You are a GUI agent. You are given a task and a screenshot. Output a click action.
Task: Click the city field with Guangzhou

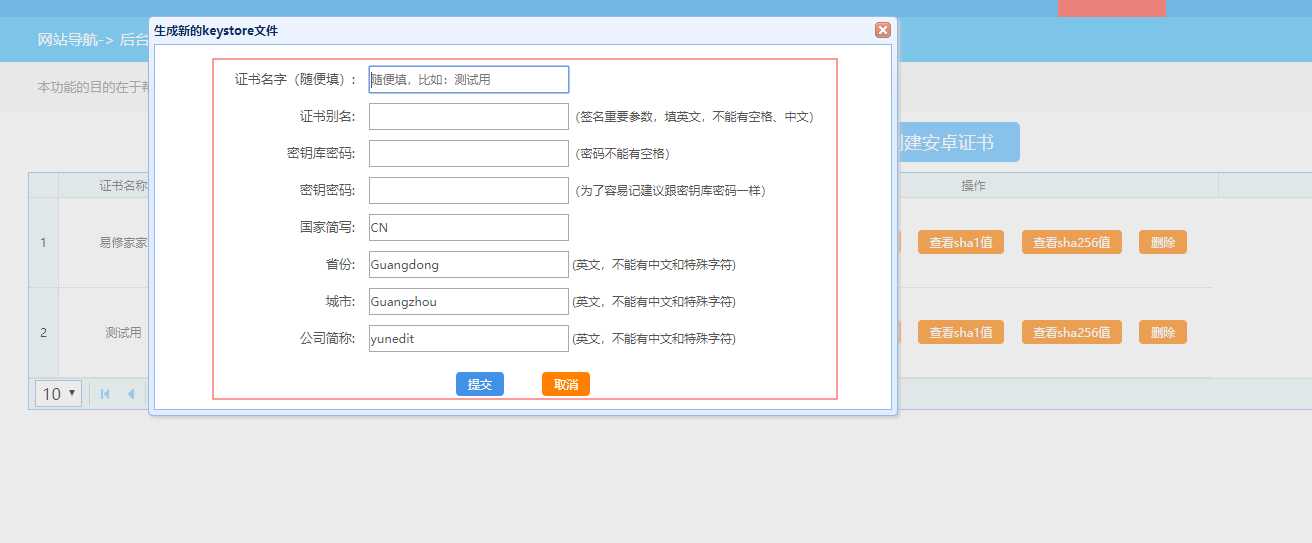[469, 302]
